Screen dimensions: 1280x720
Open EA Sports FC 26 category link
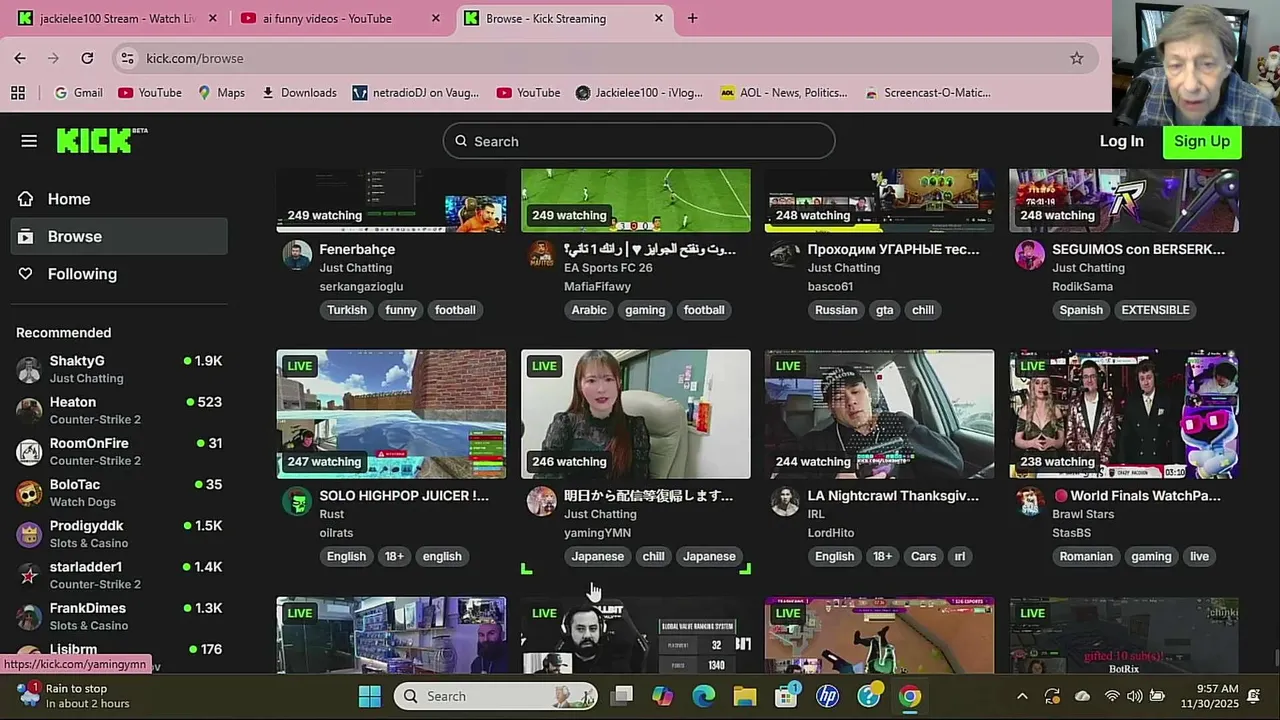point(608,268)
